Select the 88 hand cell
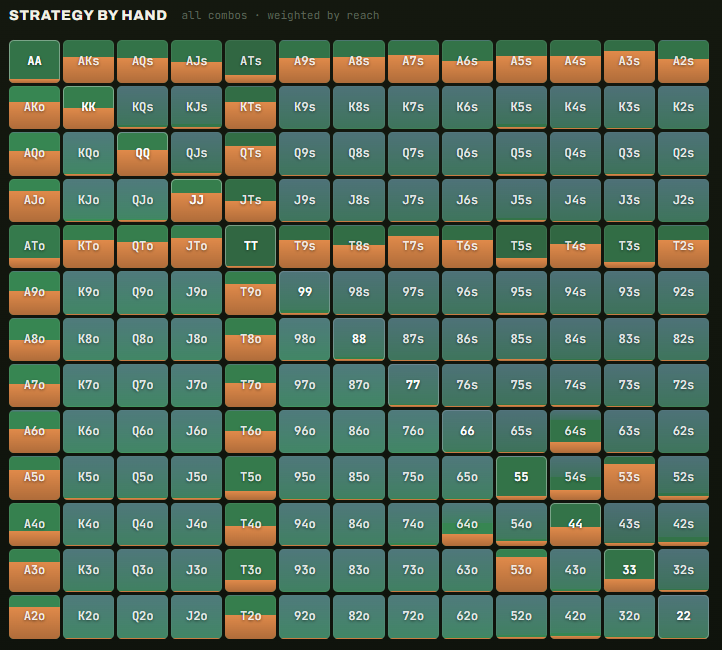Image resolution: width=722 pixels, height=650 pixels. 359,339
